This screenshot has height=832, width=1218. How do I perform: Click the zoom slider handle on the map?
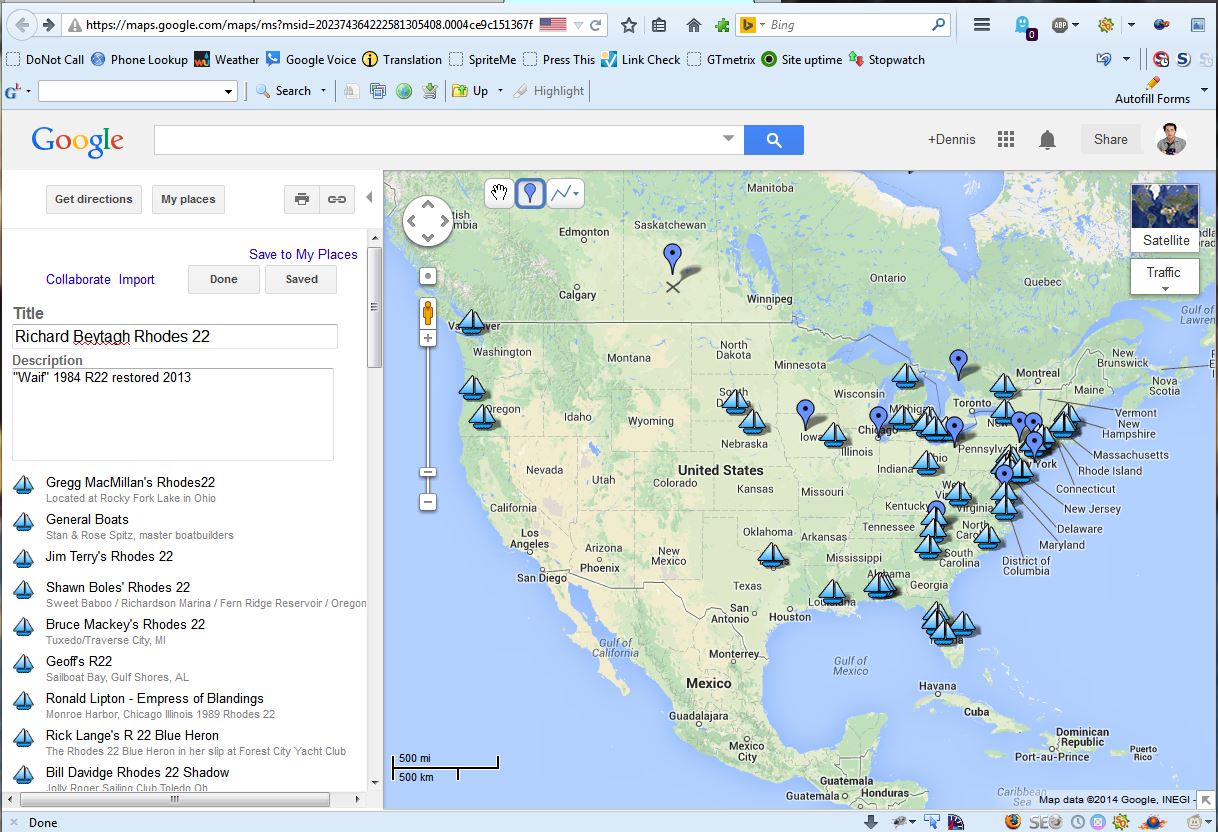pyautogui.click(x=428, y=471)
